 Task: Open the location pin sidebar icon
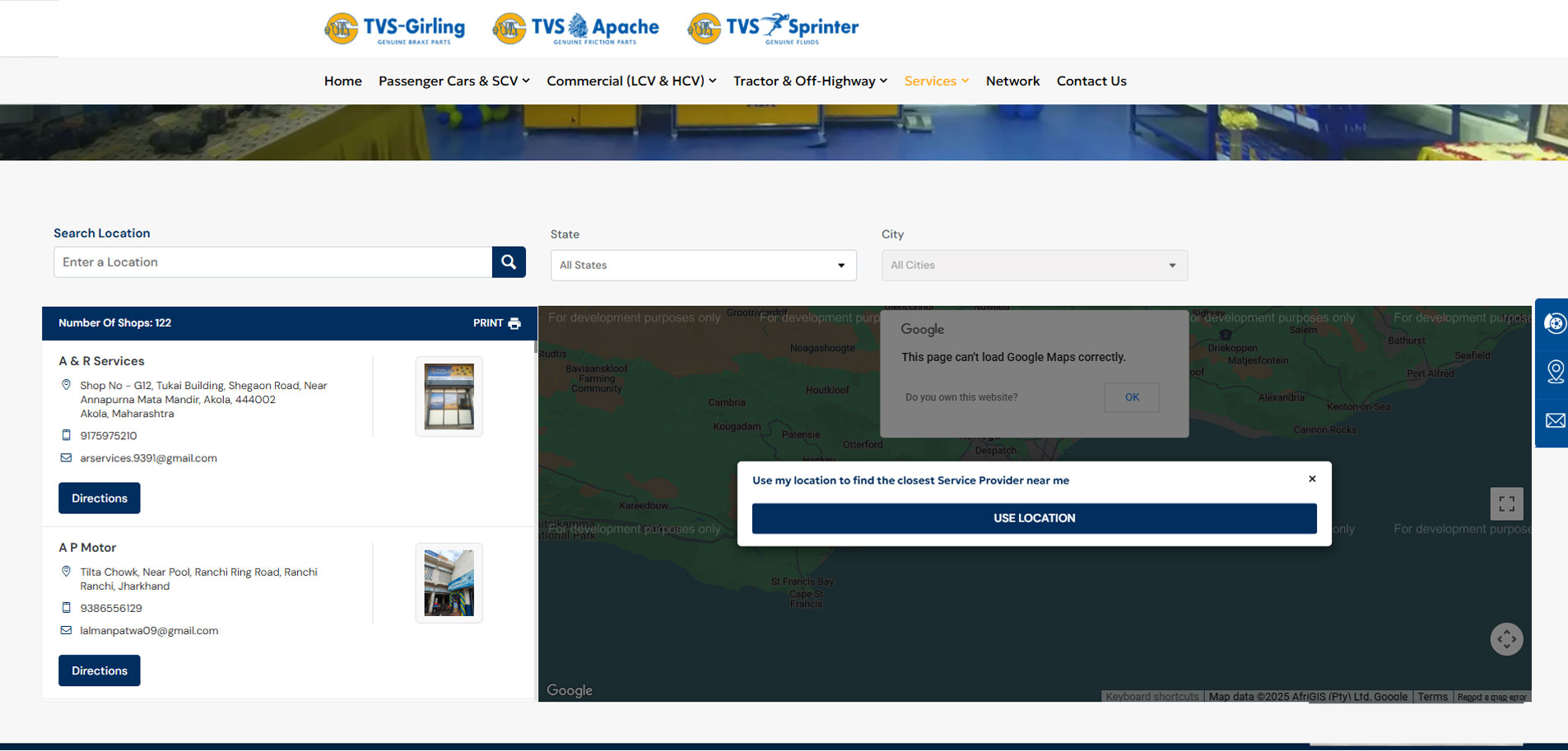(1555, 372)
